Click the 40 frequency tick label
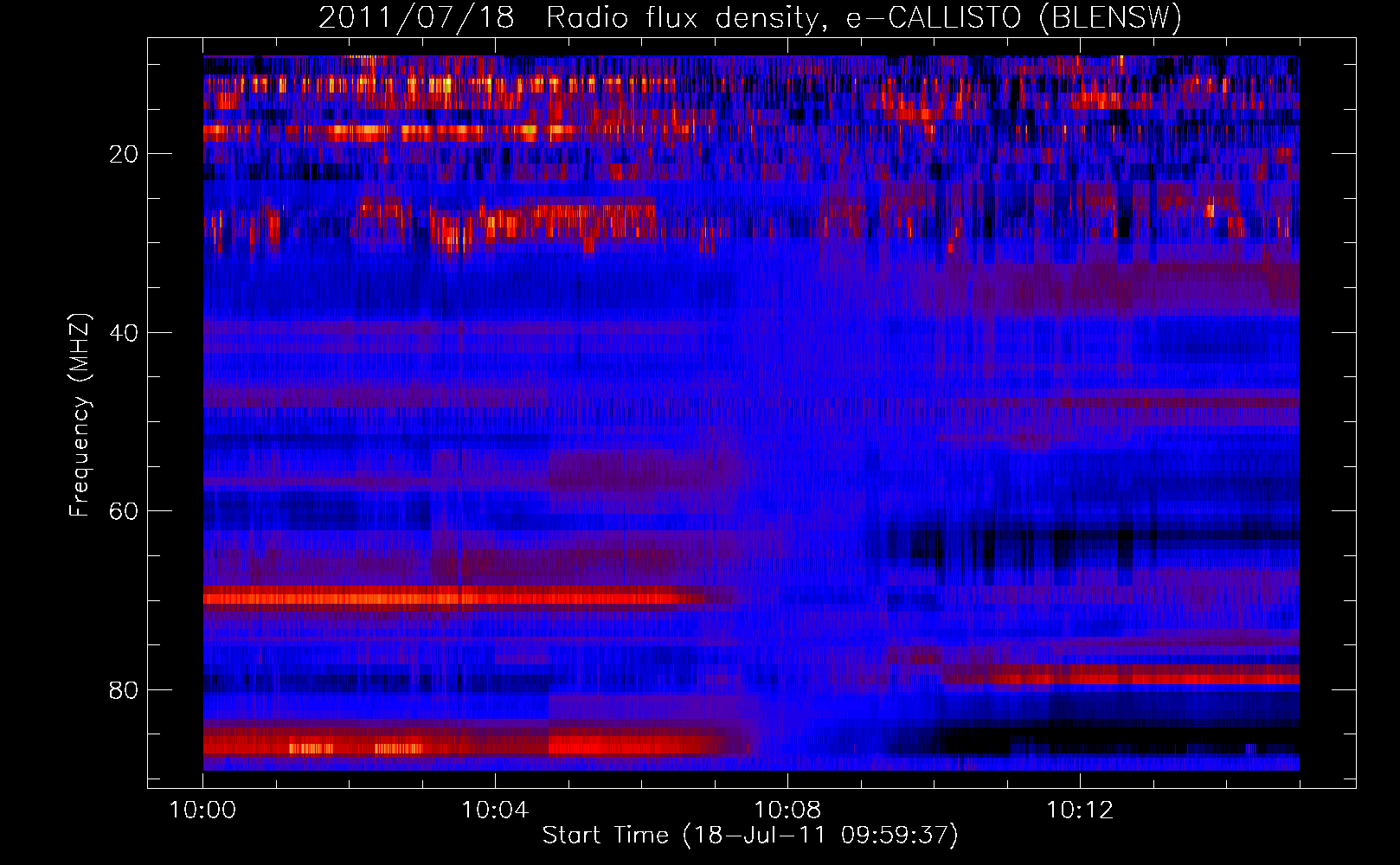1400x865 pixels. point(125,333)
